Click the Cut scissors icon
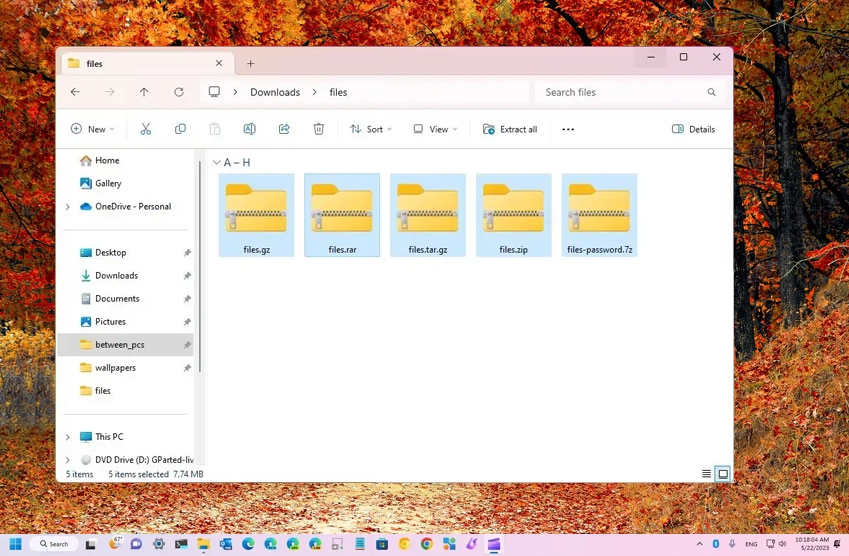The image size is (849, 556). click(146, 129)
